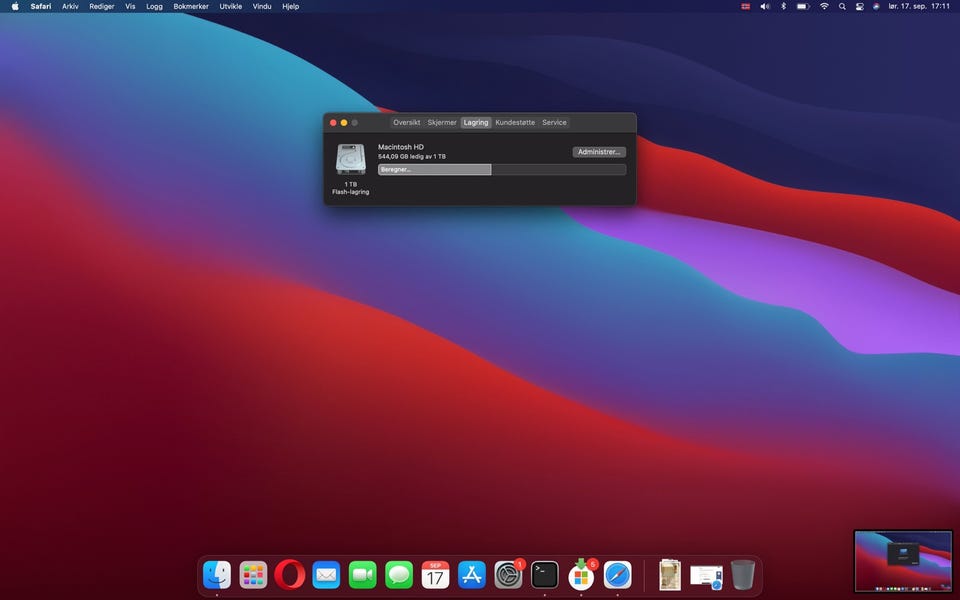
Task: Launch Opera browser from the dock
Action: (290, 574)
